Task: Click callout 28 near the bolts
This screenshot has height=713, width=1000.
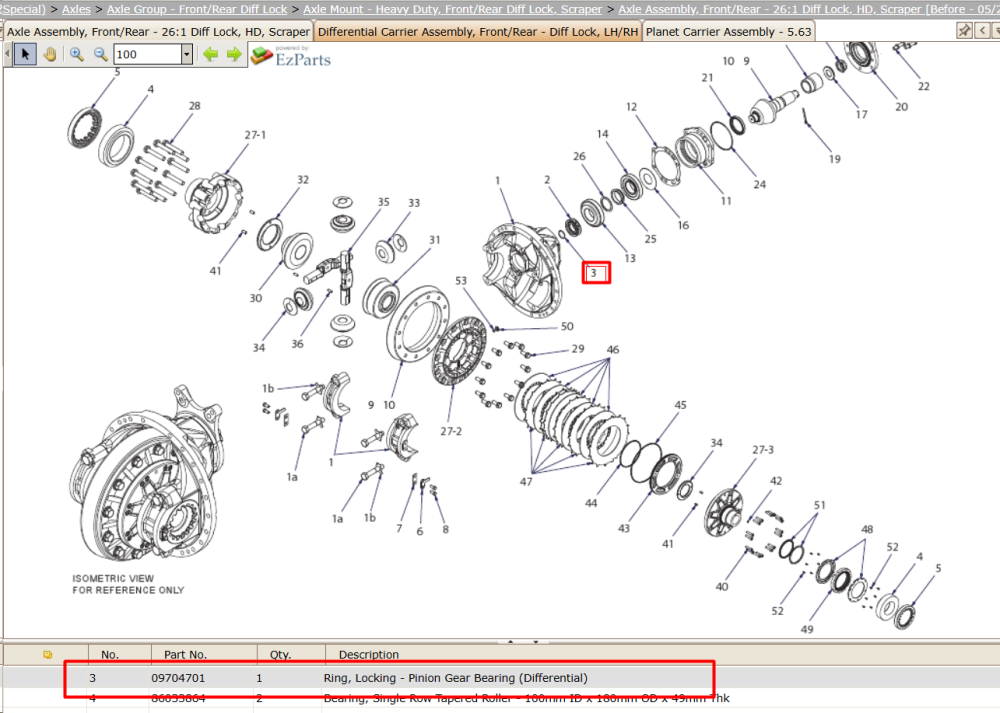Action: (195, 106)
